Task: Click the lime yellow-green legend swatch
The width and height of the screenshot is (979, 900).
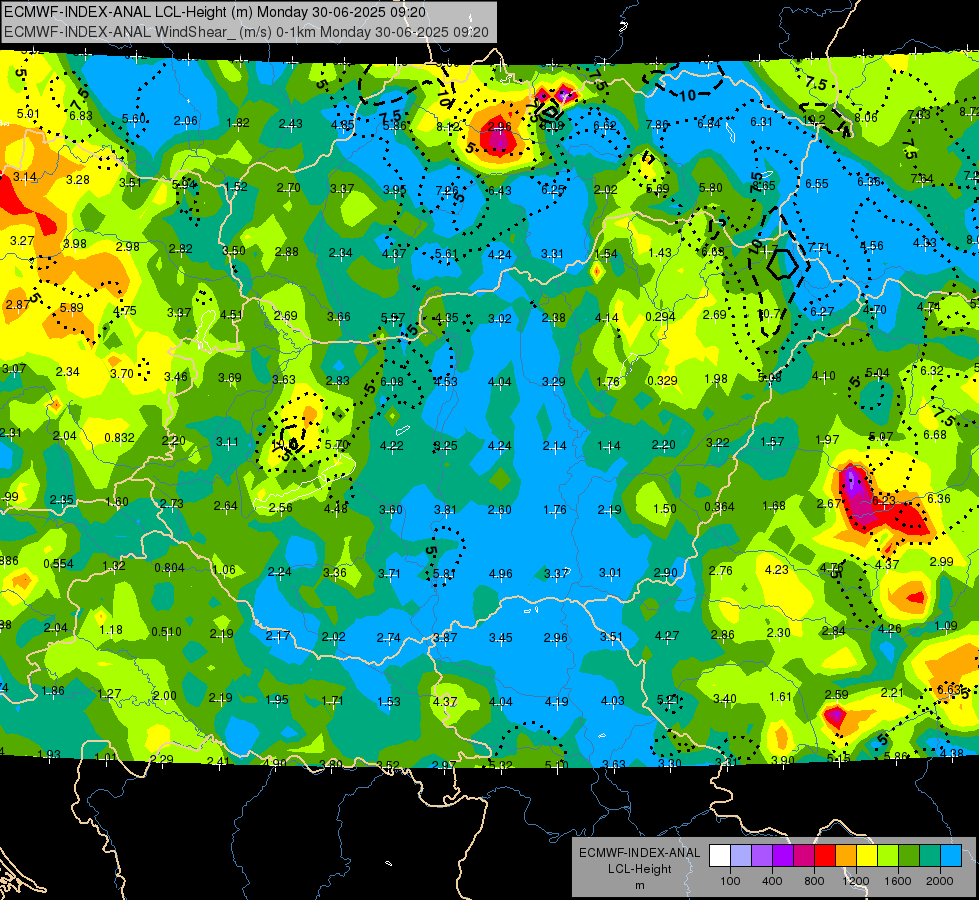Action: tap(888, 855)
